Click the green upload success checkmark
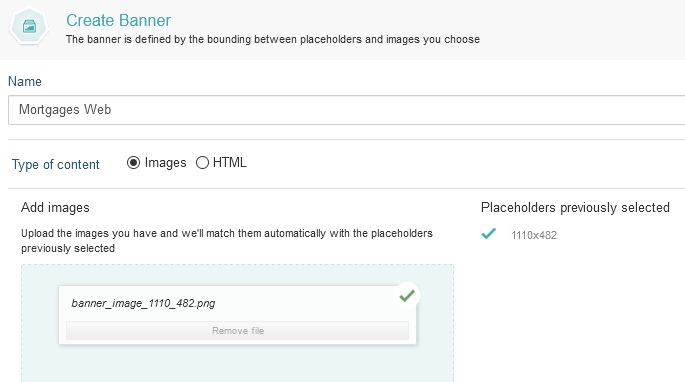The width and height of the screenshot is (685, 382). tap(407, 296)
